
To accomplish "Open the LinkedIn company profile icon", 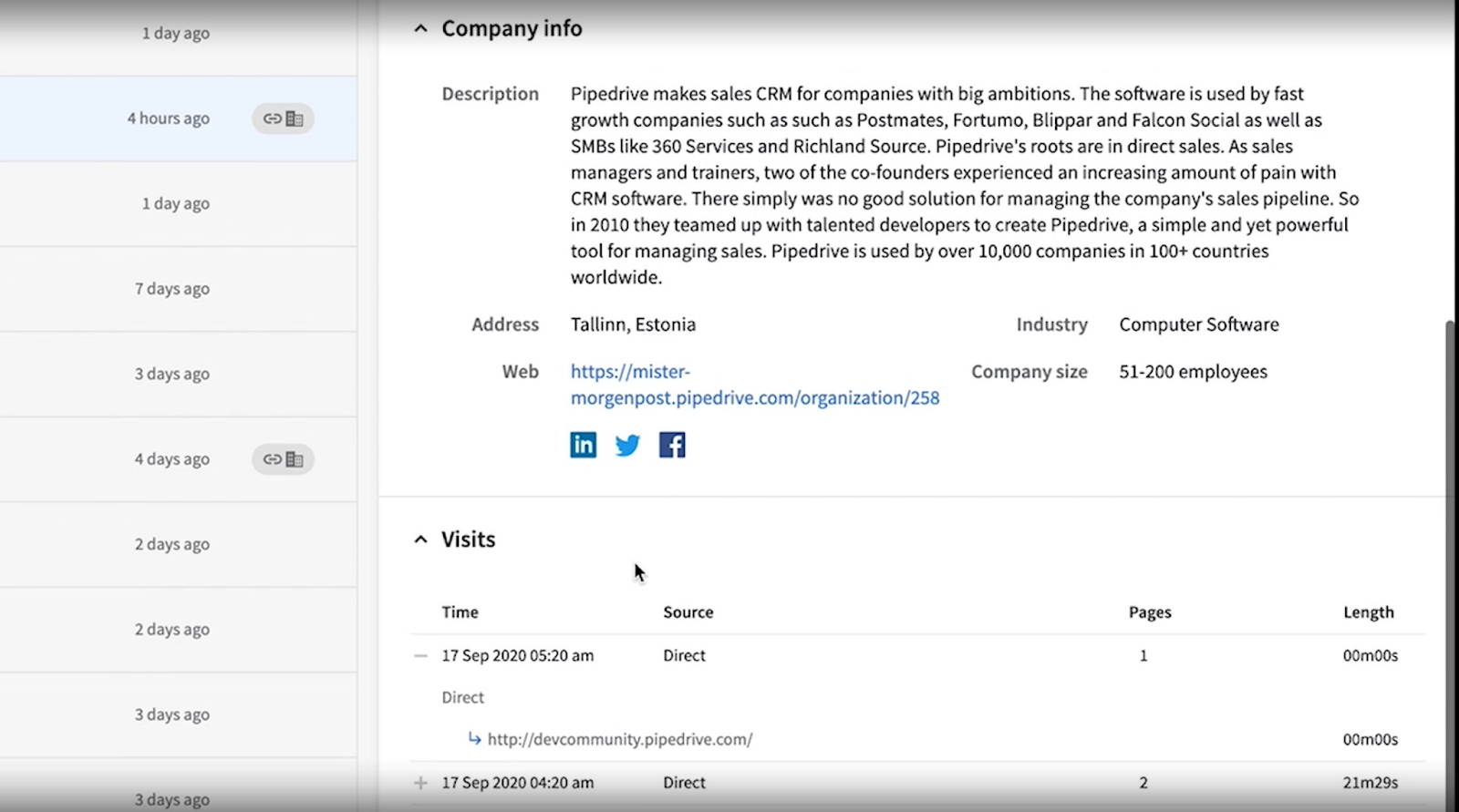I will click(x=583, y=445).
